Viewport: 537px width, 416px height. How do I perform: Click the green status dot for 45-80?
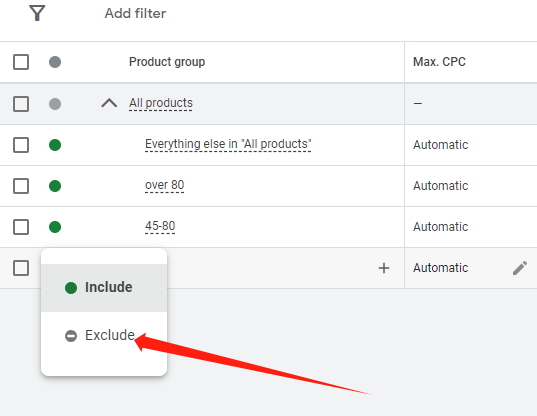(x=55, y=227)
